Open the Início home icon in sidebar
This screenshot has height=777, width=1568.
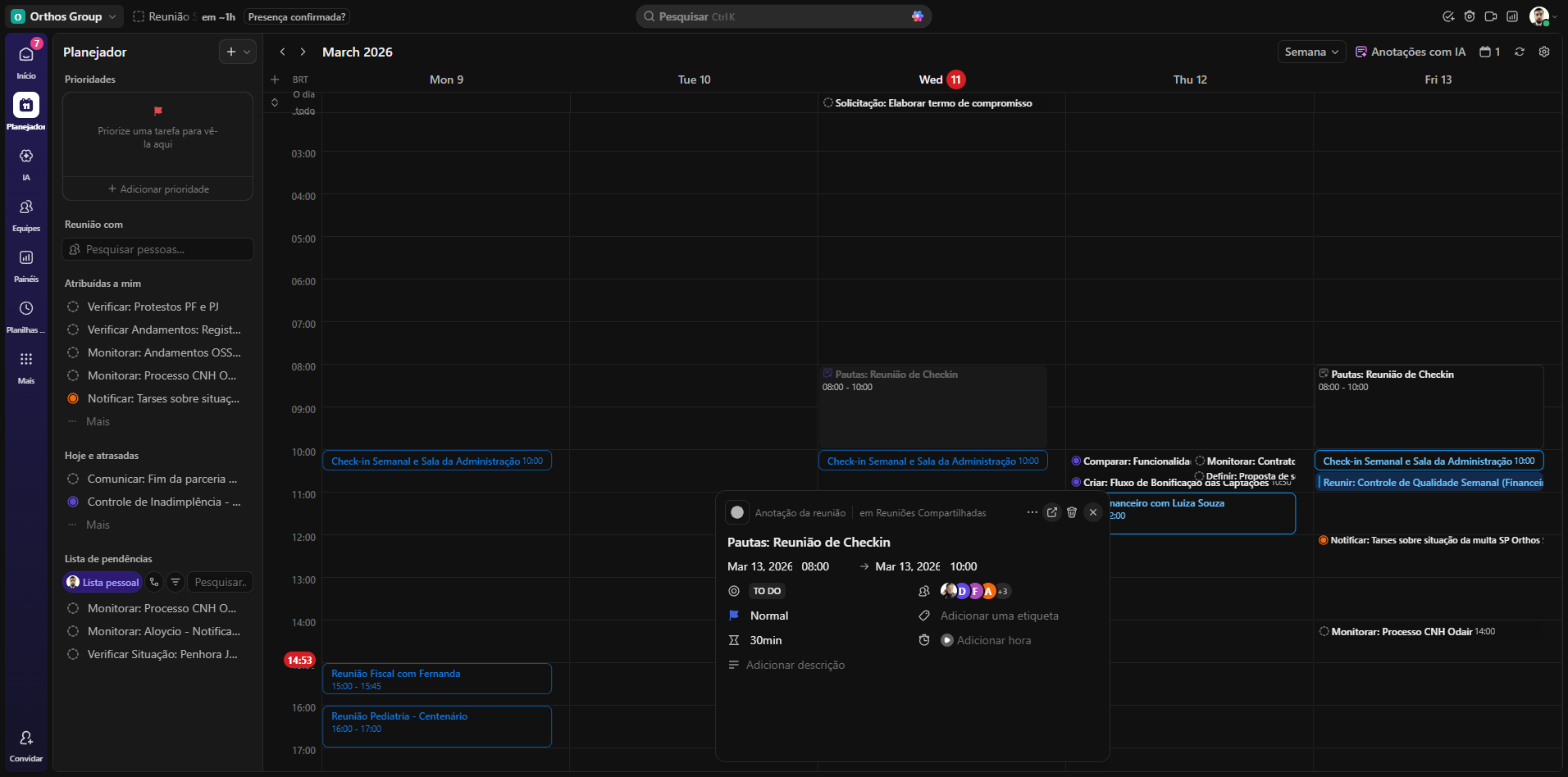tap(26, 55)
